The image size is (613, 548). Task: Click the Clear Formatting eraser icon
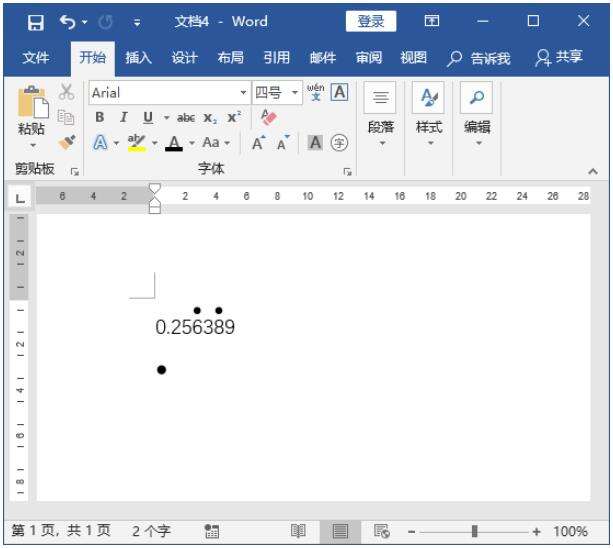tap(268, 118)
